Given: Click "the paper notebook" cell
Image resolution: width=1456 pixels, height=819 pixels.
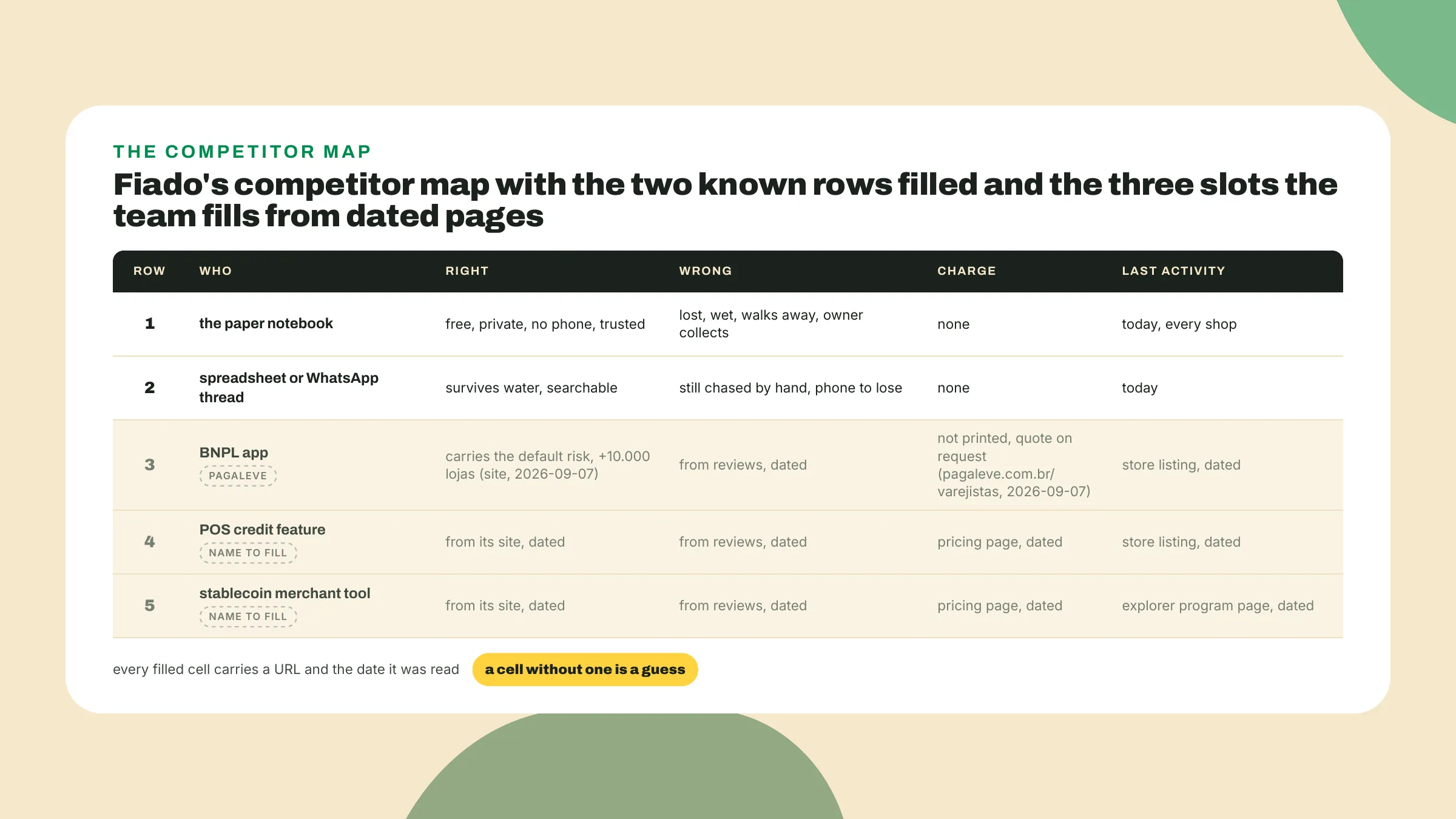Looking at the screenshot, I should [266, 324].
